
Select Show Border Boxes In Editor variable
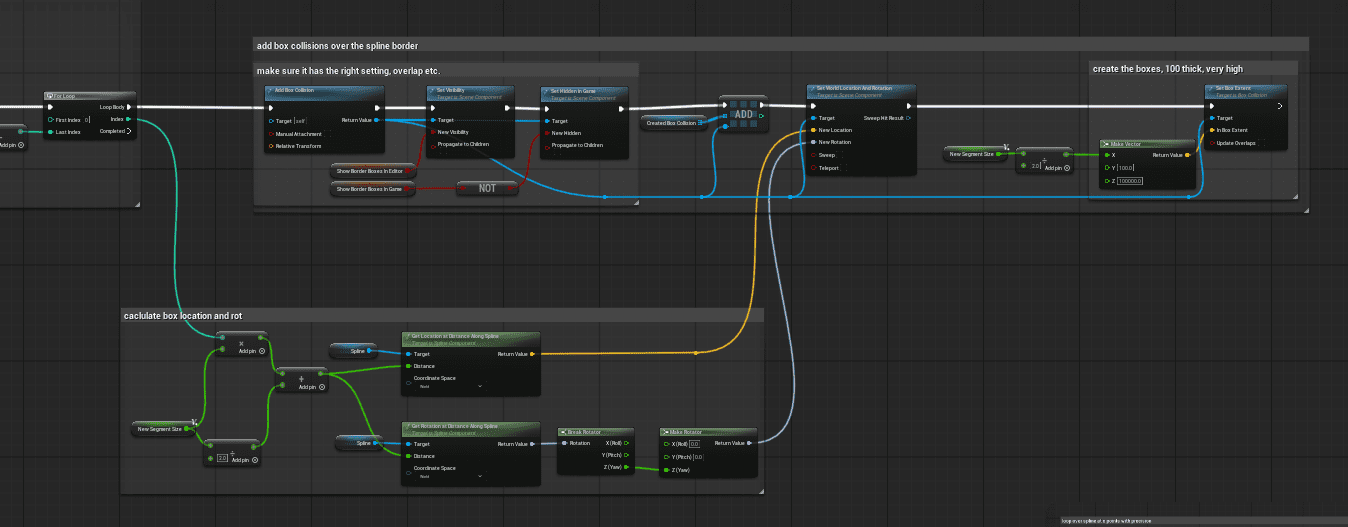coord(373,171)
